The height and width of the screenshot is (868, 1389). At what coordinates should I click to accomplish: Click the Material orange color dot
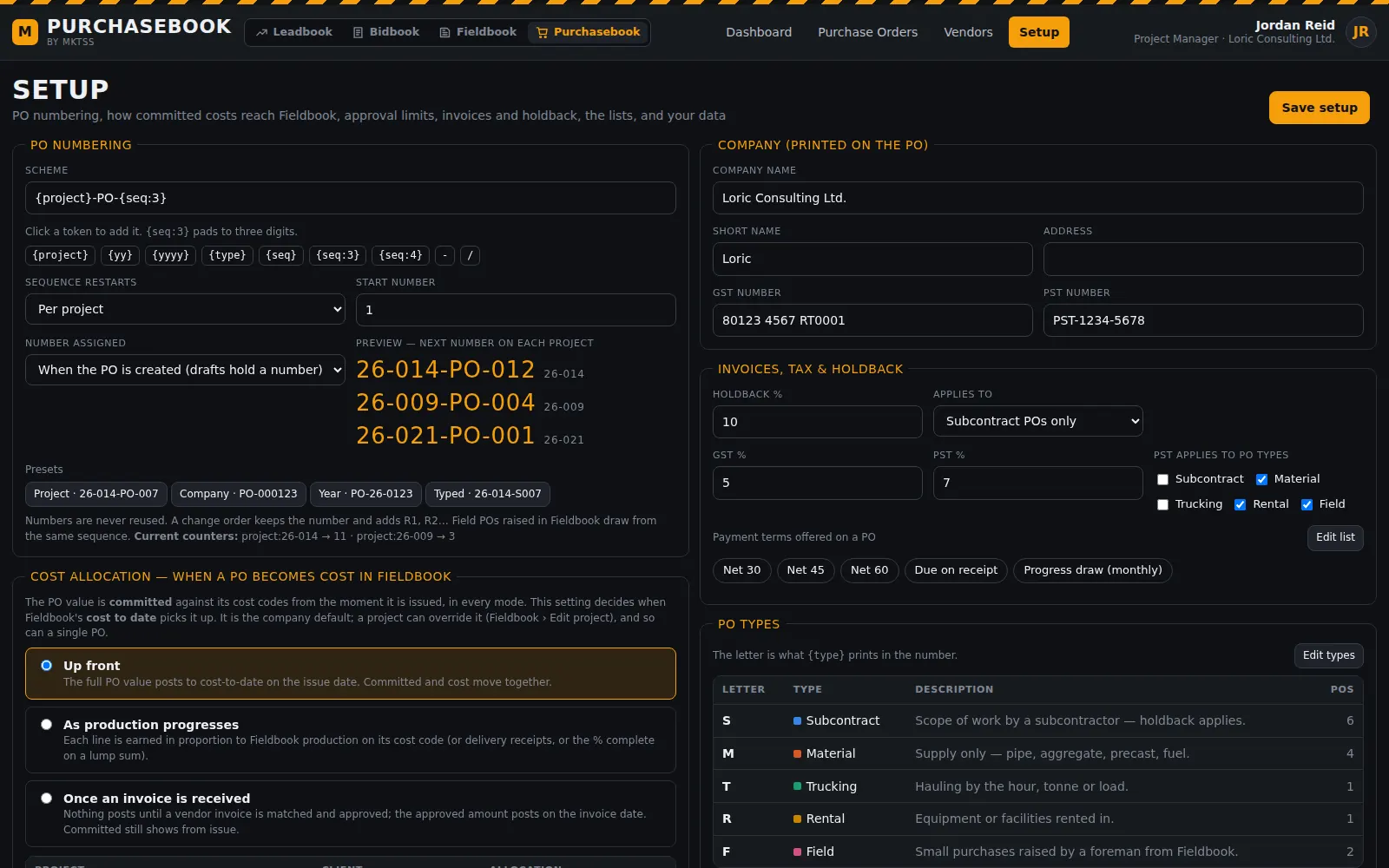point(797,753)
